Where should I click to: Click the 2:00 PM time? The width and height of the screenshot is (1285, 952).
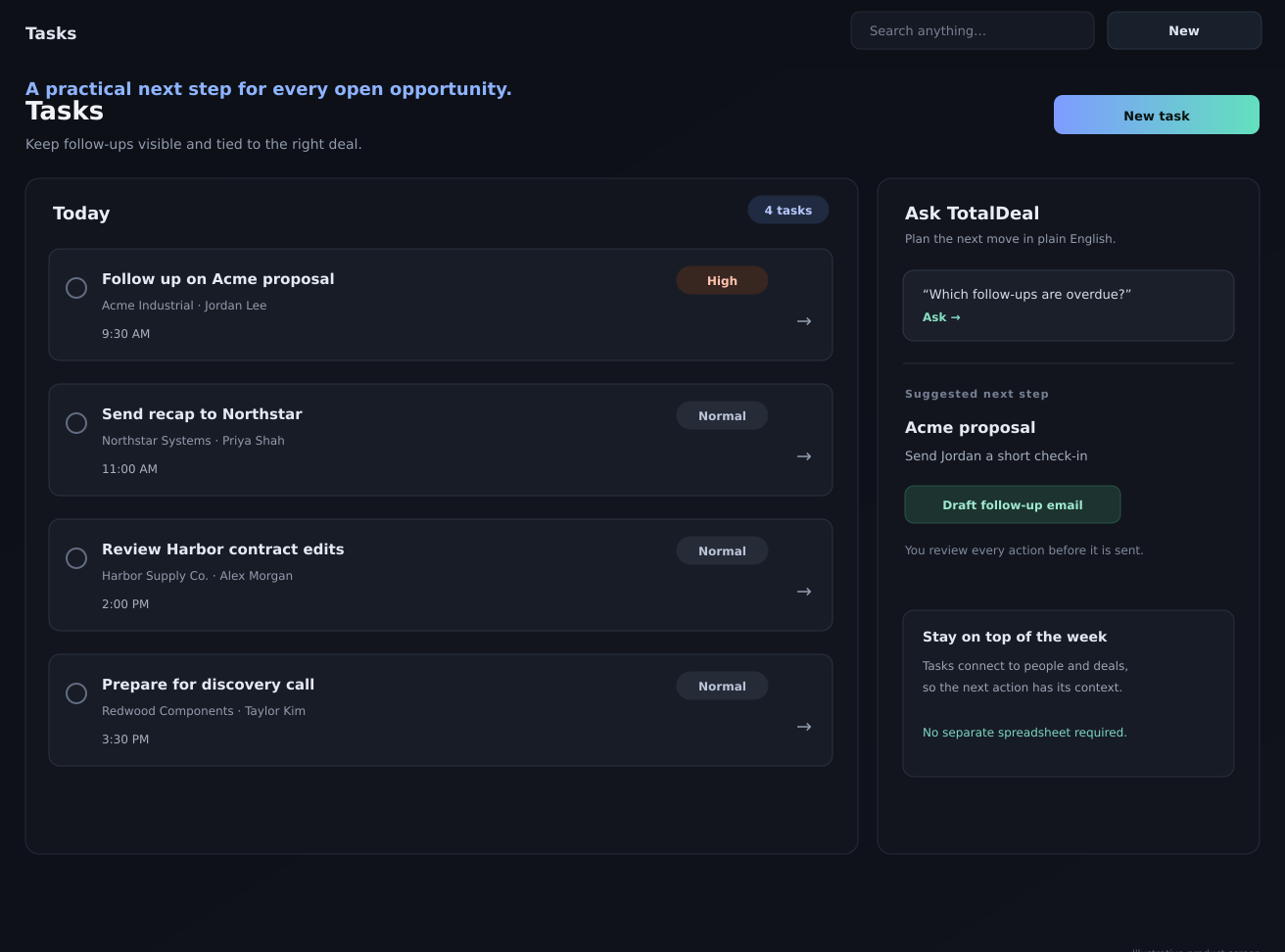click(x=125, y=604)
